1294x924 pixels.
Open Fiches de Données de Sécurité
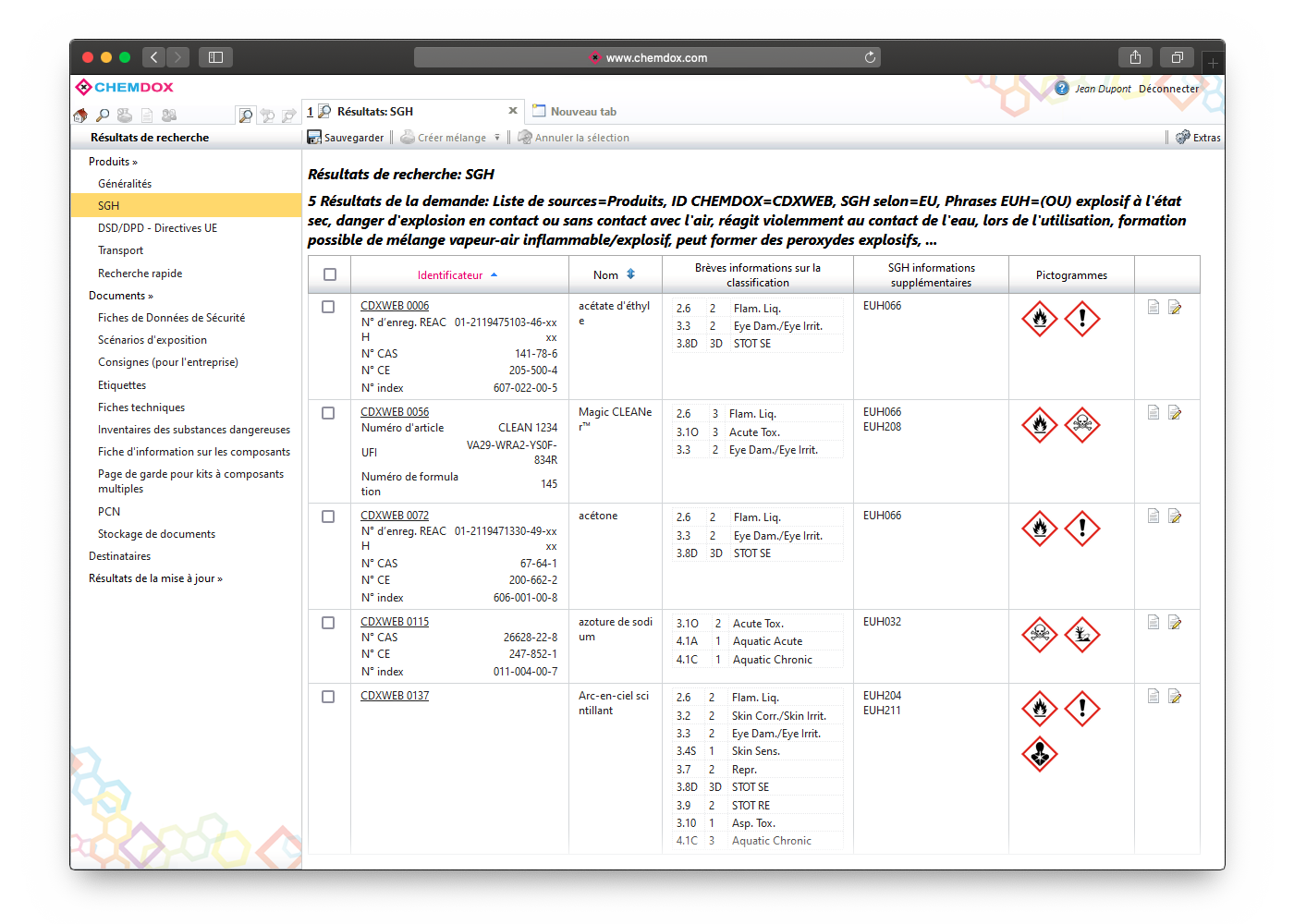(x=172, y=318)
